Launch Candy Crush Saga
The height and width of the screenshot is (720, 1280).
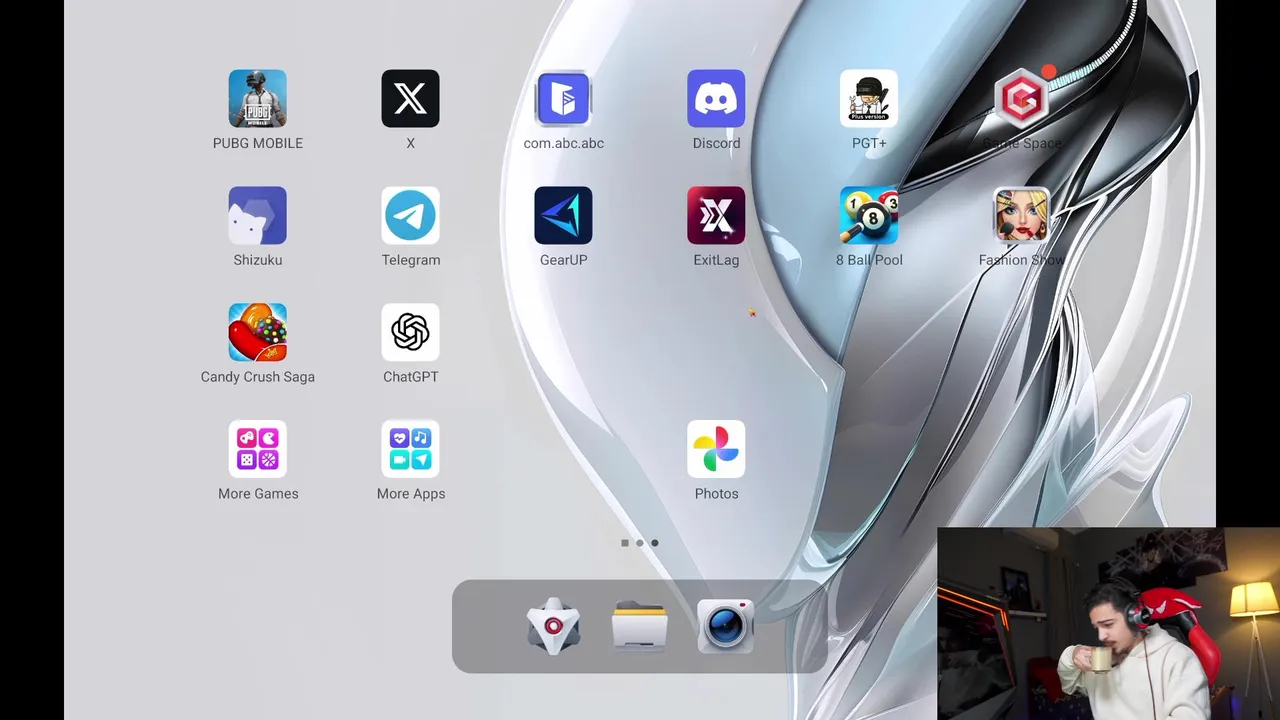tap(257, 332)
